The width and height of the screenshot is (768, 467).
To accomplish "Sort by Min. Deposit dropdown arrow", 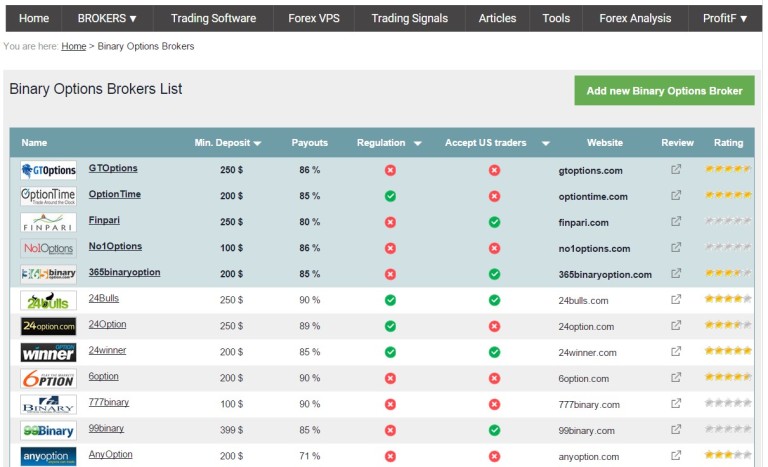I will 258,143.
